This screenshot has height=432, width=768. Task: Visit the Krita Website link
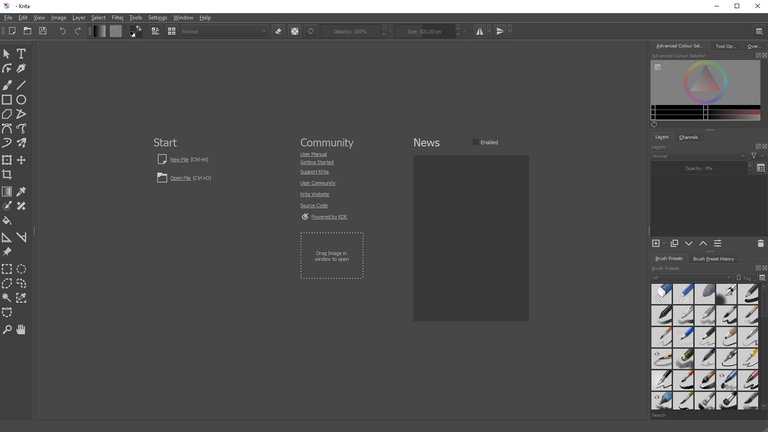point(314,194)
